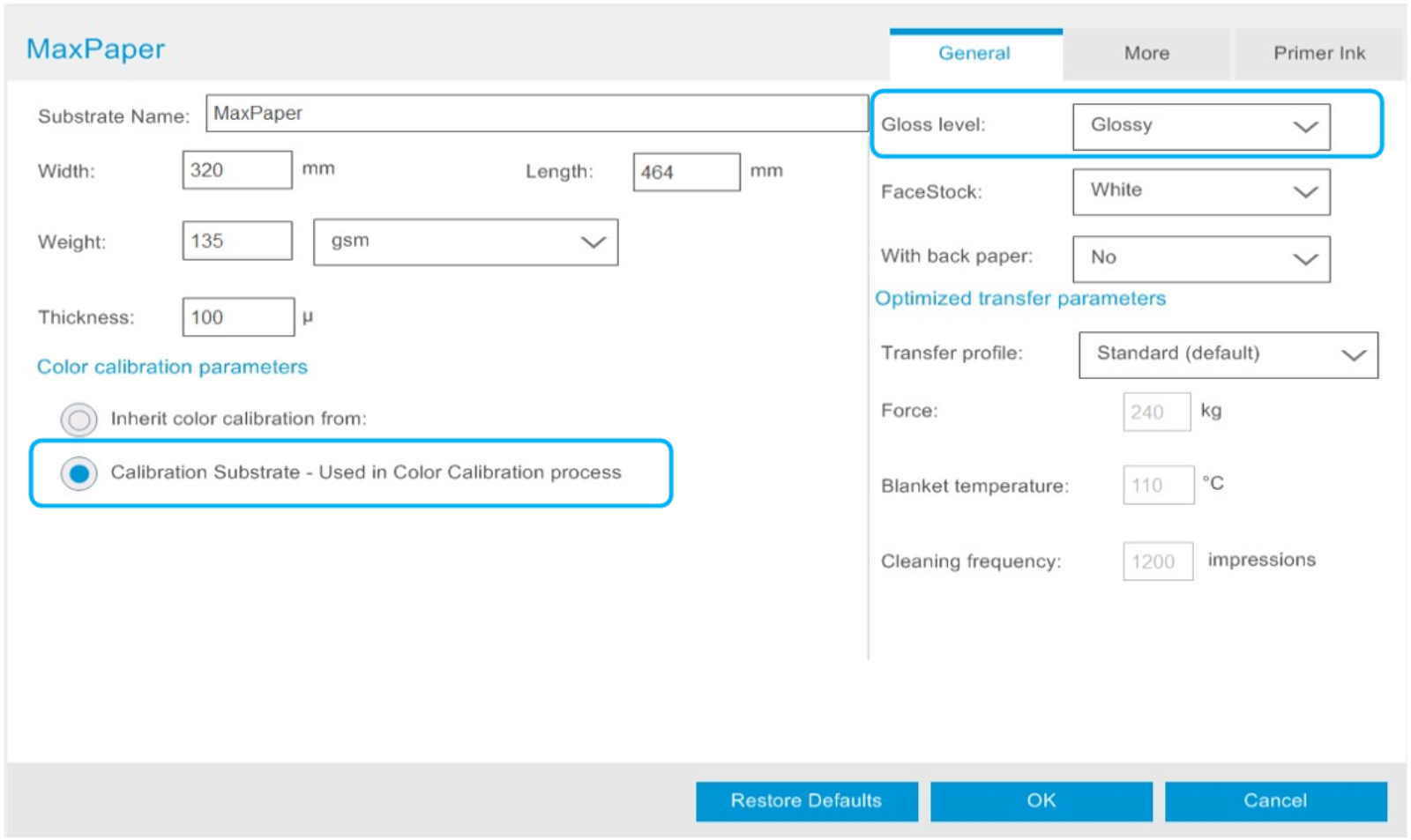Viewport: 1411px width, 840px height.
Task: Select the Calibration Substrate option
Action: (79, 472)
